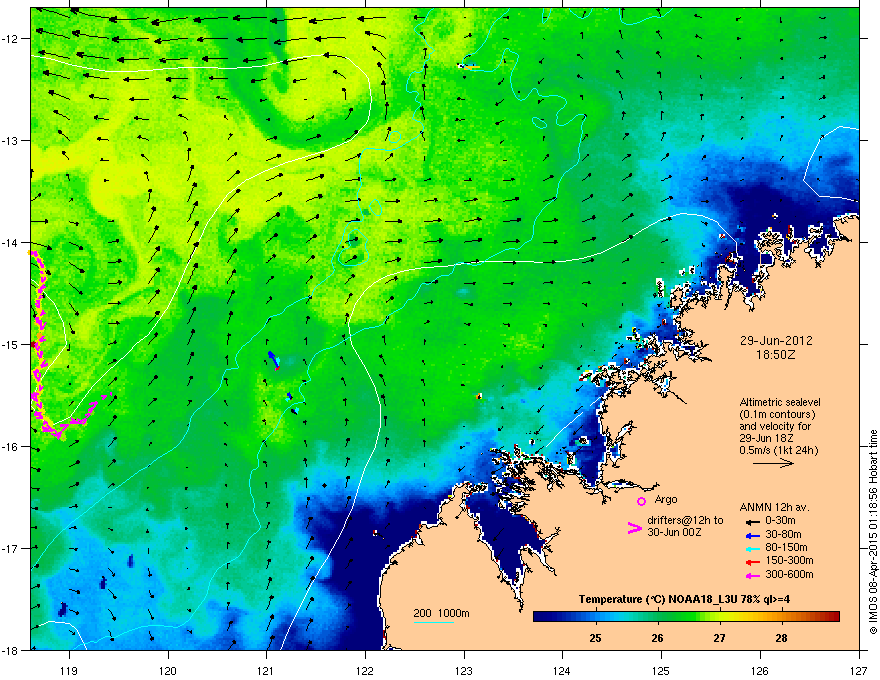Viewport: 880px width, 680px height.
Task: Click the temperature colorbar near 27
Action: 719,617
